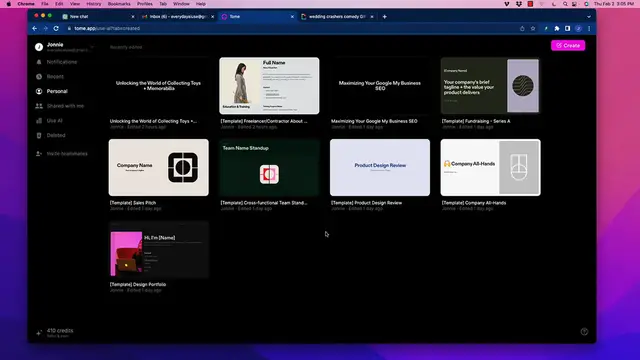Open a new browser tab
The height and width of the screenshot is (360, 640).
[384, 17]
